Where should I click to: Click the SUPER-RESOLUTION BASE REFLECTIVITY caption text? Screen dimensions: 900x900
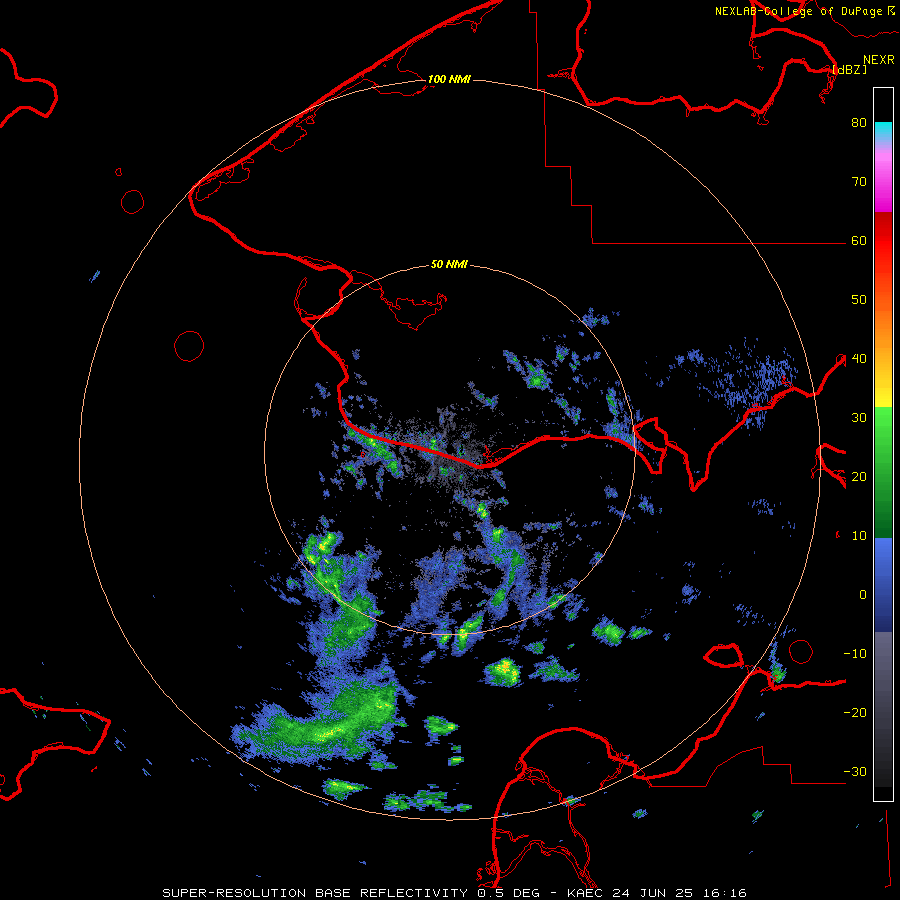click(x=315, y=893)
